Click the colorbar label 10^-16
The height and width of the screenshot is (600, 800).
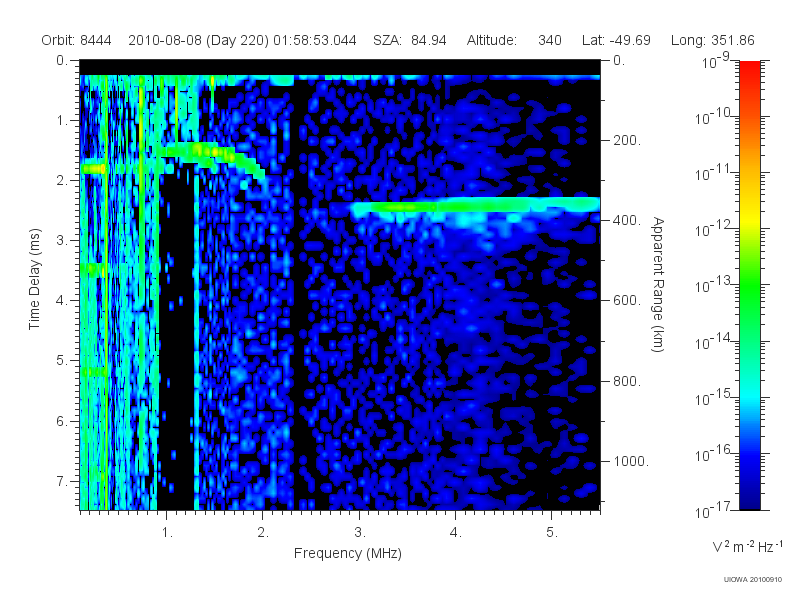coord(715,454)
